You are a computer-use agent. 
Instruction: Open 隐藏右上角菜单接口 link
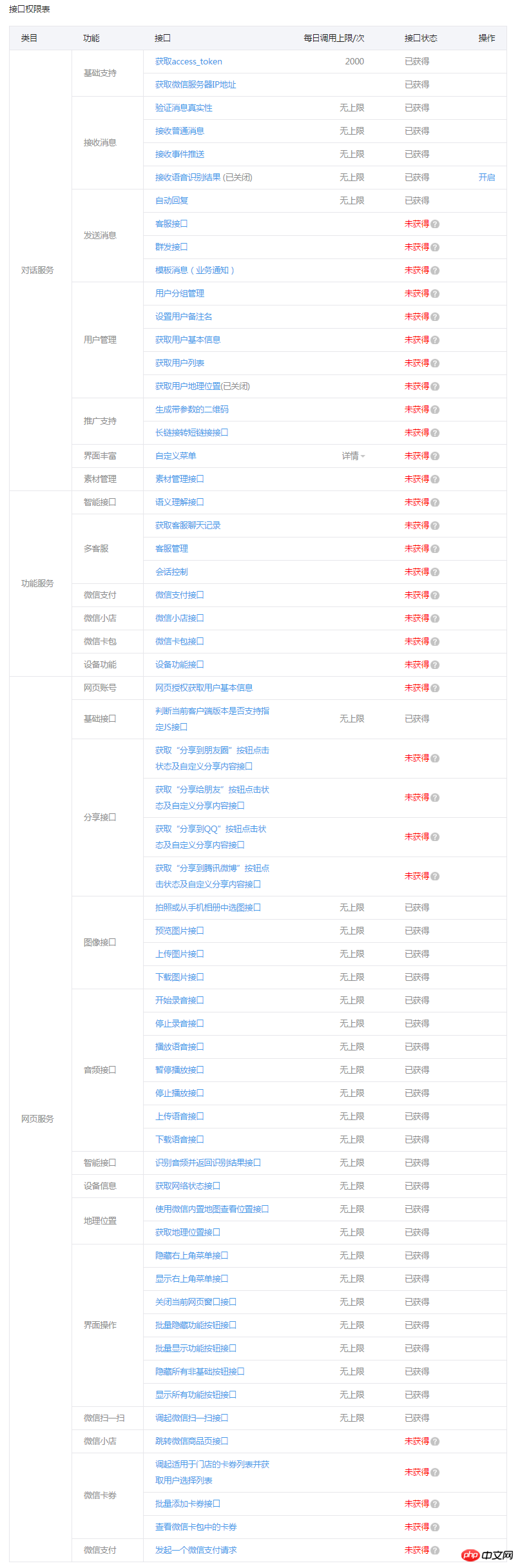point(192,1255)
